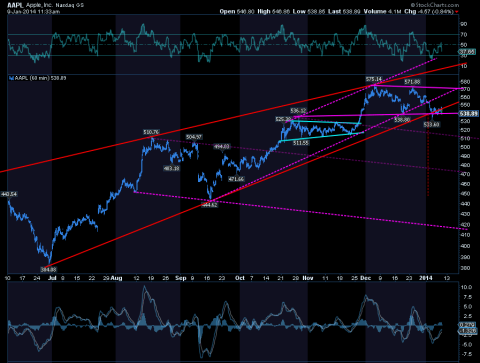Click the Chg change label in the header
The image size is (480, 363).
pos(410,11)
